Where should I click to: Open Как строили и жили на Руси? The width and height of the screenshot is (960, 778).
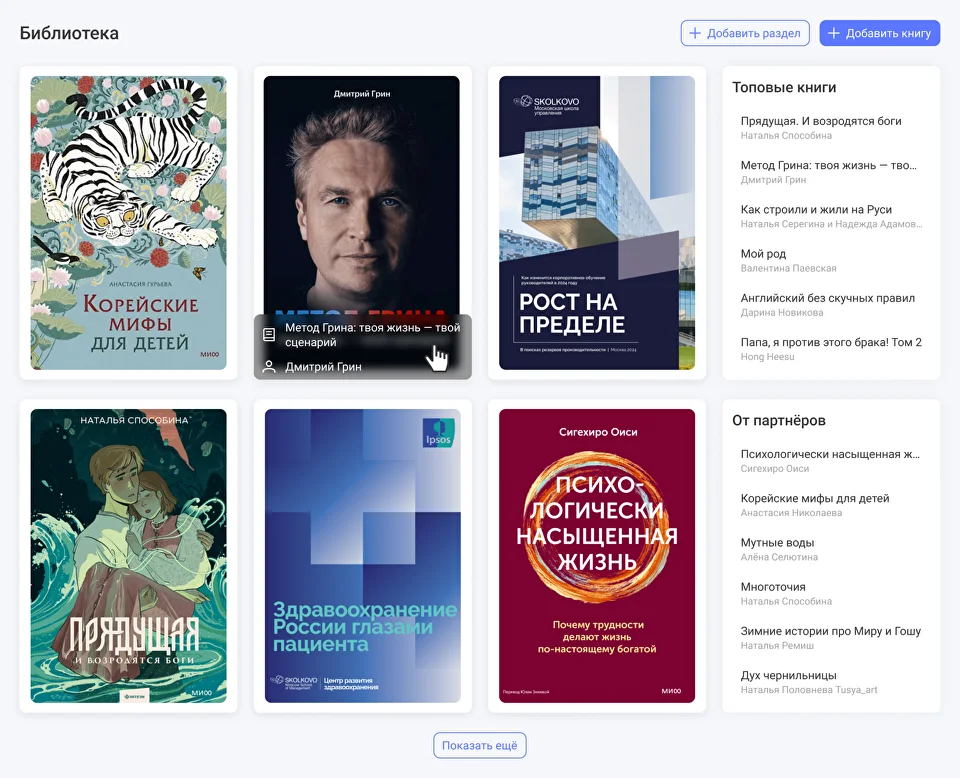(x=816, y=210)
